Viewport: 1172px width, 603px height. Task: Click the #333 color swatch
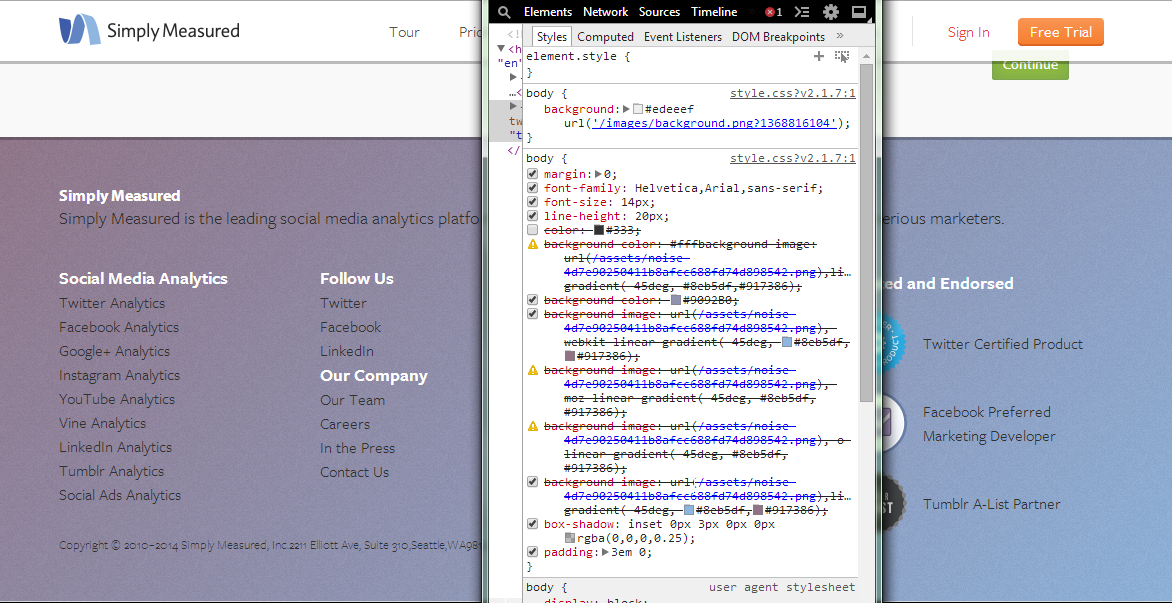point(599,230)
